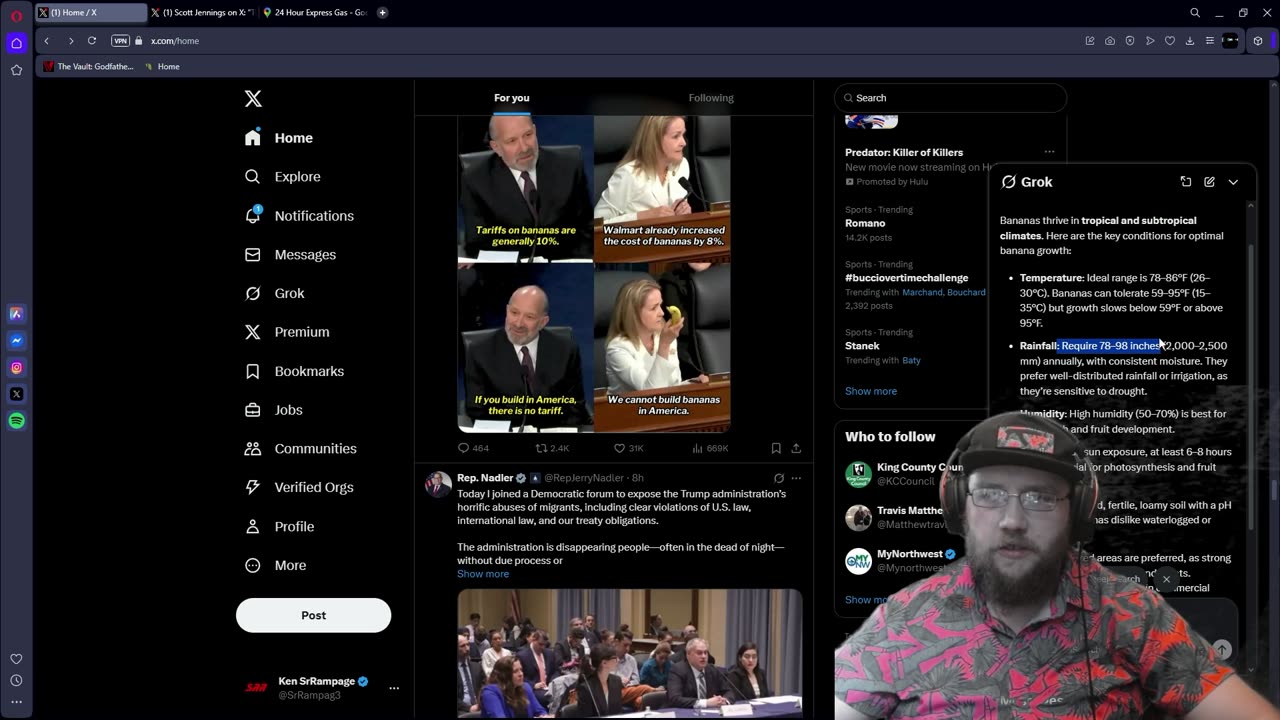1280x720 pixels.
Task: Open X Premium page
Action: (287, 332)
